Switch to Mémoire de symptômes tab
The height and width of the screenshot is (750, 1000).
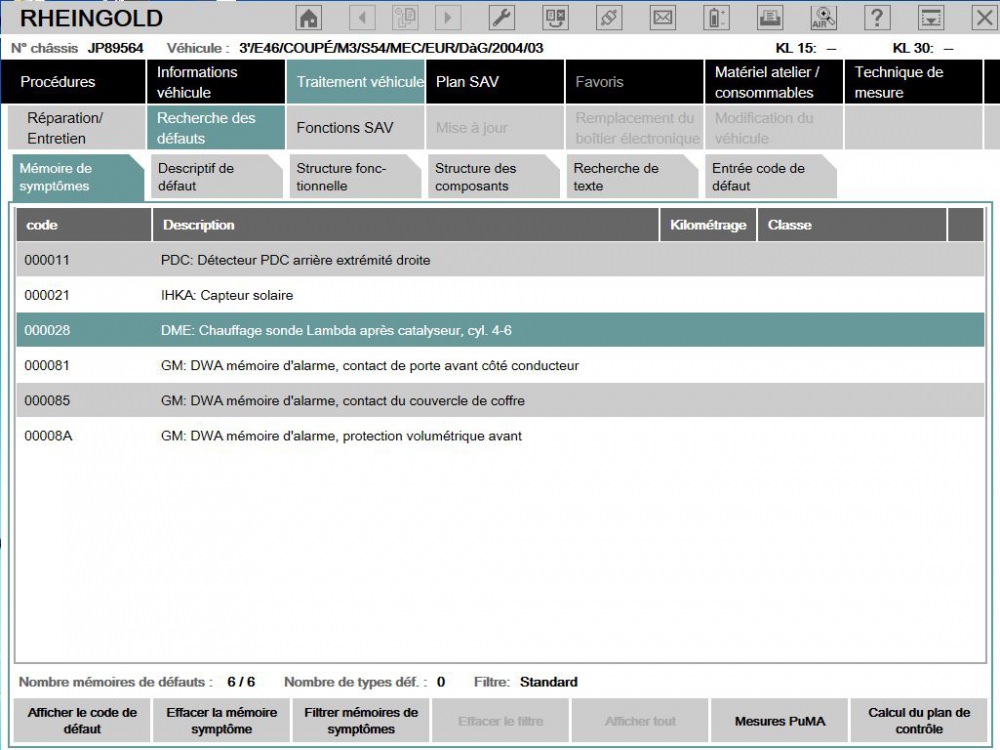tap(78, 177)
